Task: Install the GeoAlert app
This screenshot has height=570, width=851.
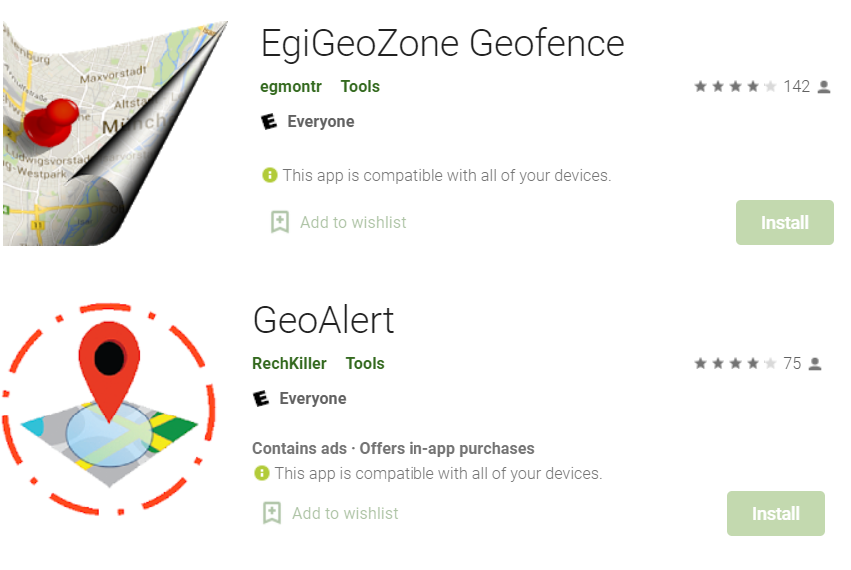Action: coord(776,514)
